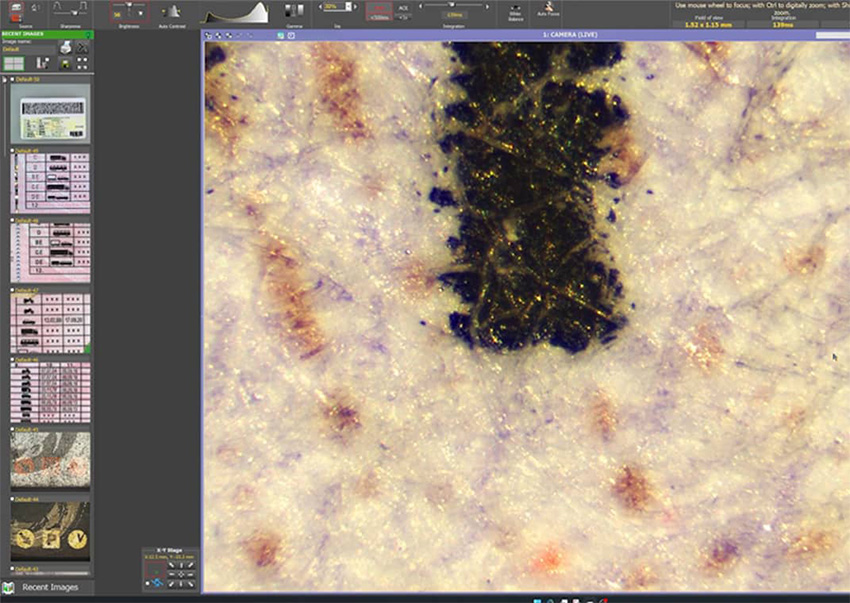
Task: Click the histogram display
Action: [235, 13]
